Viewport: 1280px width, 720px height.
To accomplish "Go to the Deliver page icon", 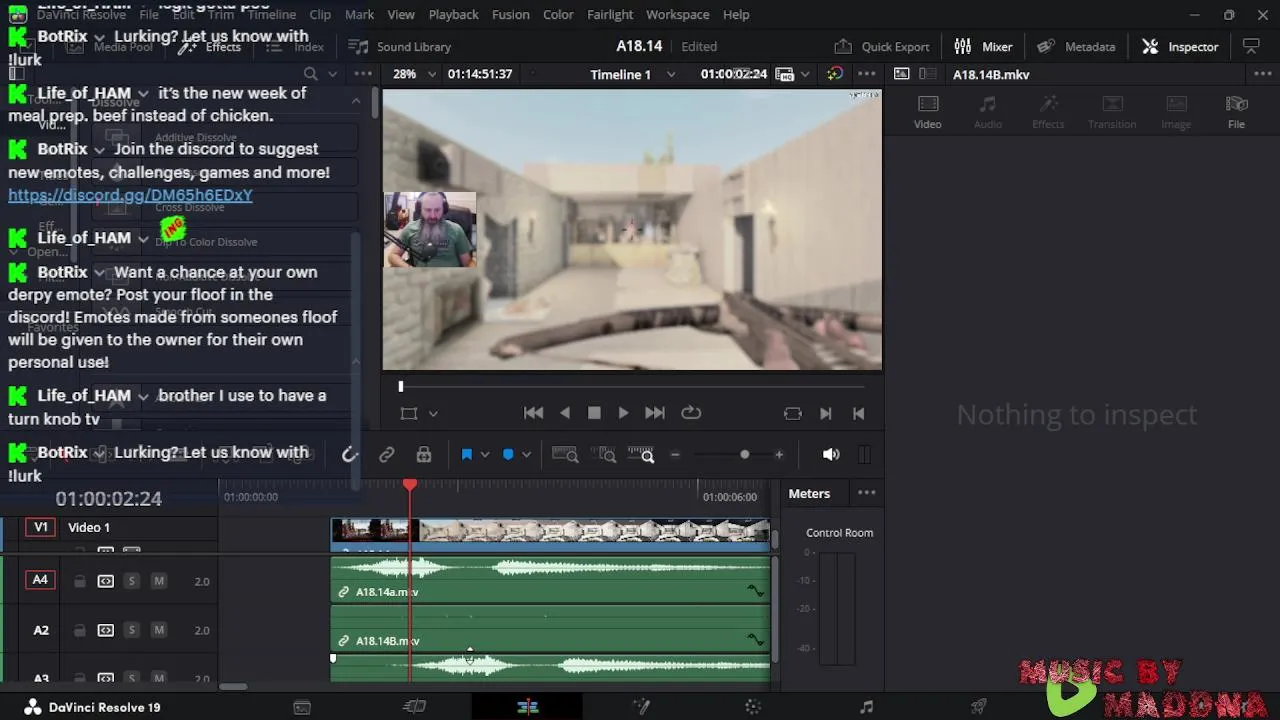I will coord(979,707).
